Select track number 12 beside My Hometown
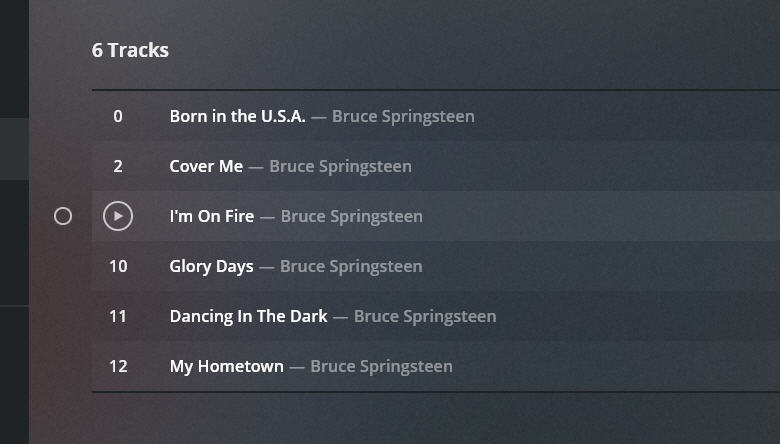 click(x=118, y=366)
